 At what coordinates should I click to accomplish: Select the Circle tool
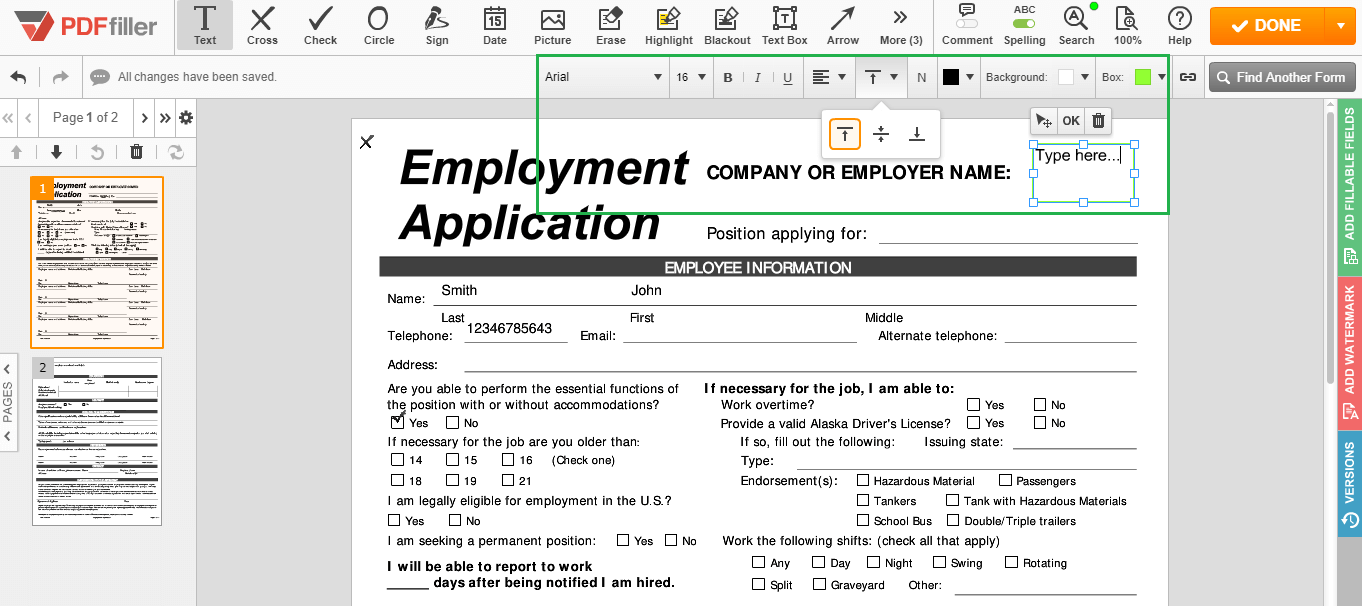(x=378, y=26)
